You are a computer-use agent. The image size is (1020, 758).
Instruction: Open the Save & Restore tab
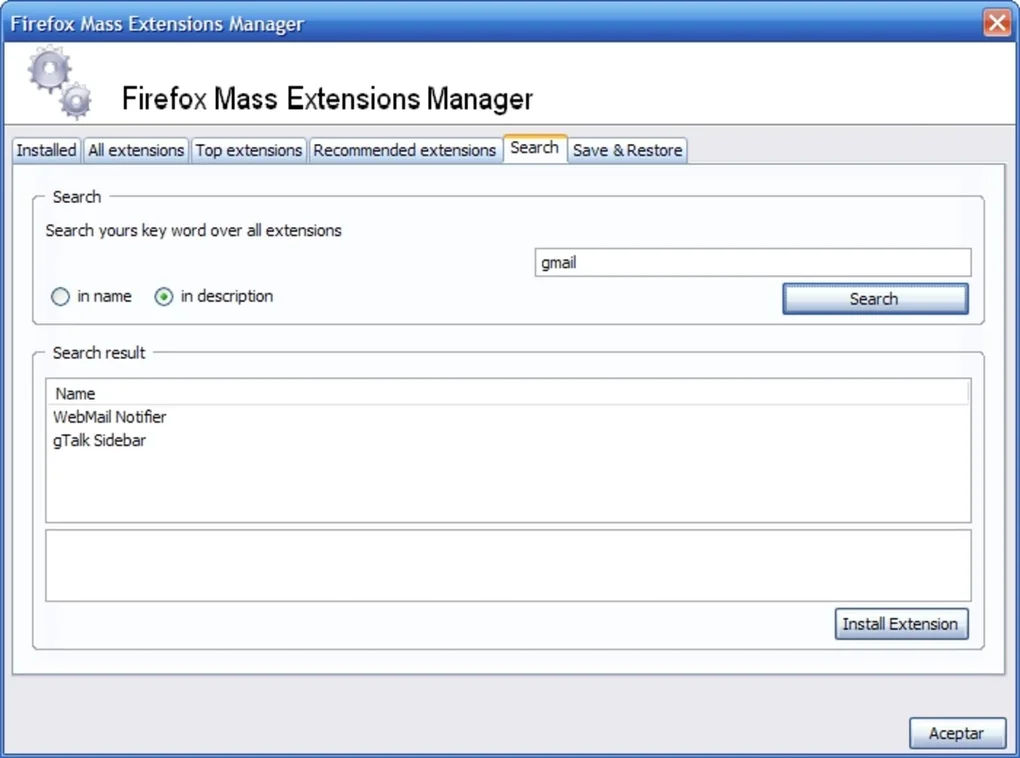point(627,150)
